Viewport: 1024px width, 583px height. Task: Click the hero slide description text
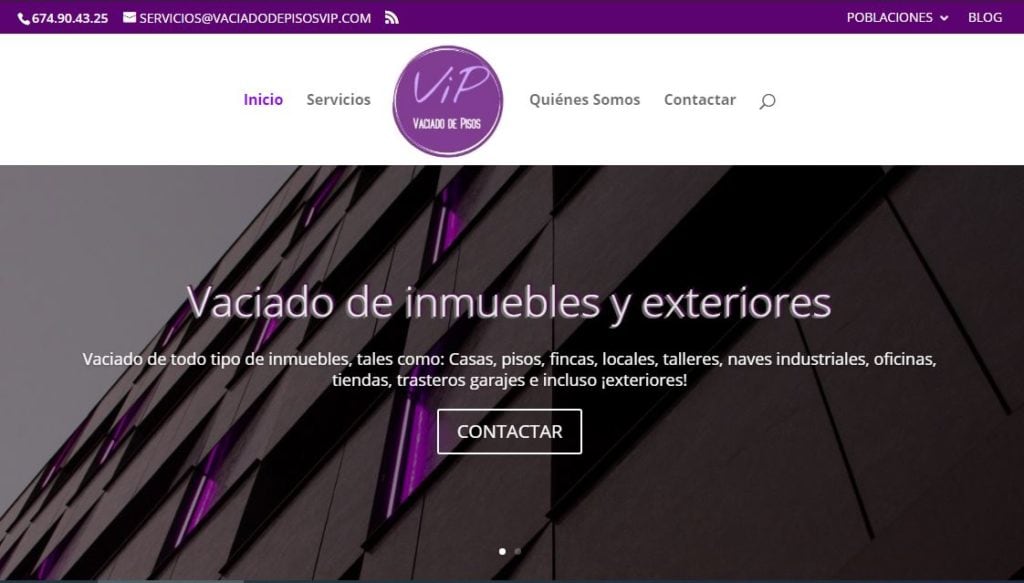click(x=509, y=370)
